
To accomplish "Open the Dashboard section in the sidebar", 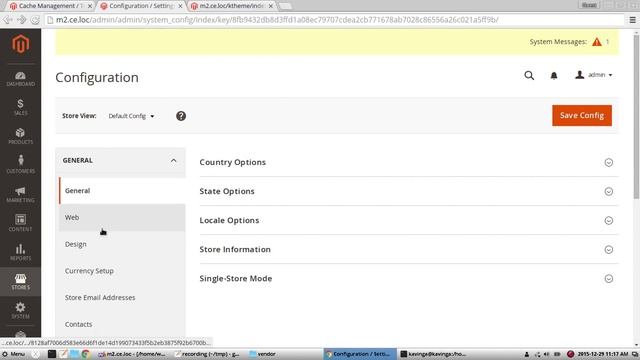I will [20, 79].
